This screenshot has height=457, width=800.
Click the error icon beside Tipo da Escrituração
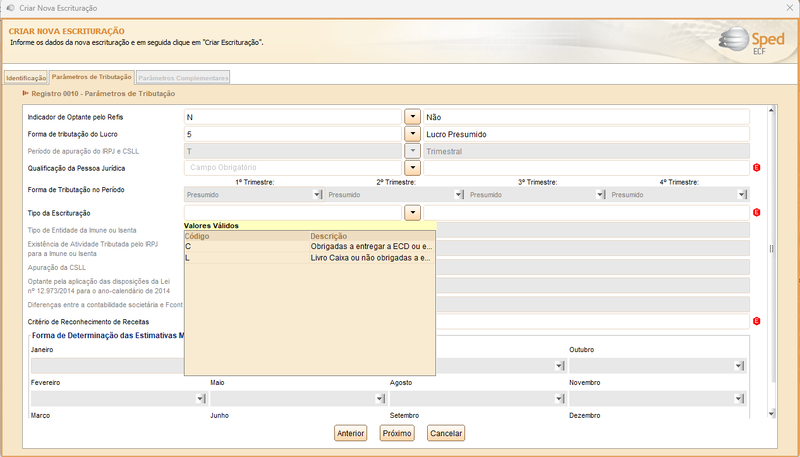757,212
